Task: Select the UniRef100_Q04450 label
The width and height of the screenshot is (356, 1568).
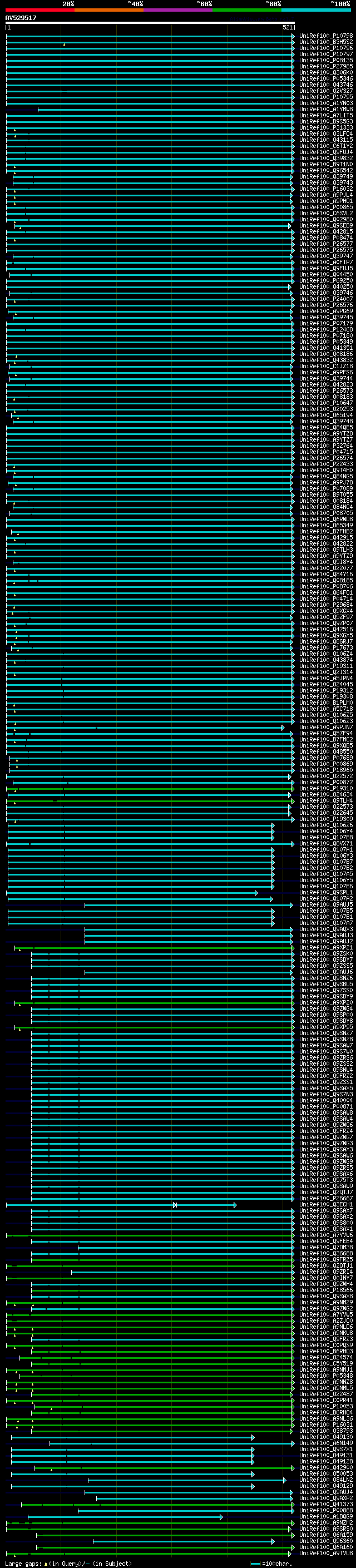Action: click(326, 275)
